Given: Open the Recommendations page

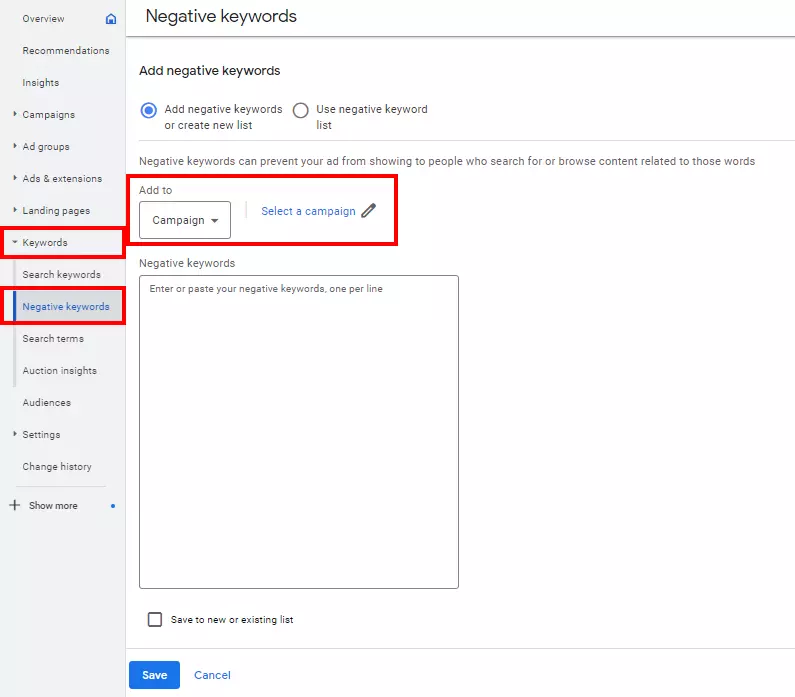Looking at the screenshot, I should (x=66, y=51).
